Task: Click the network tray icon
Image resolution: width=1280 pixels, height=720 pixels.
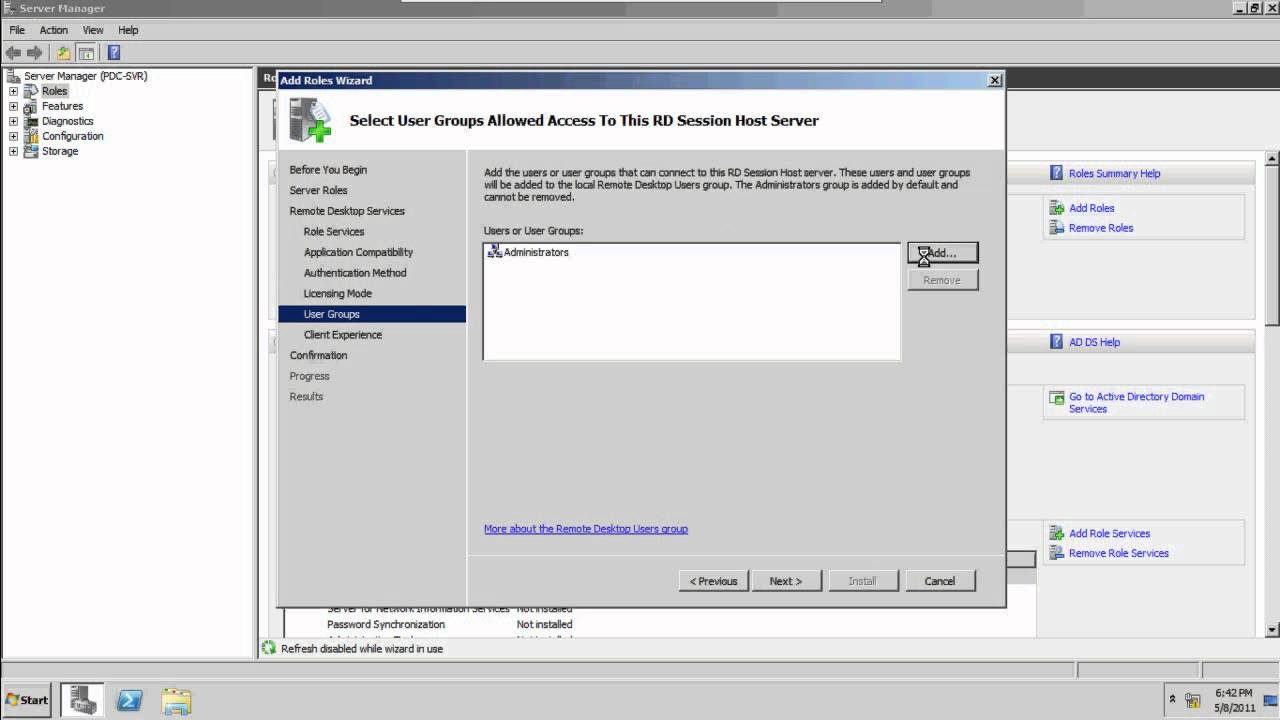Action: pos(1193,700)
